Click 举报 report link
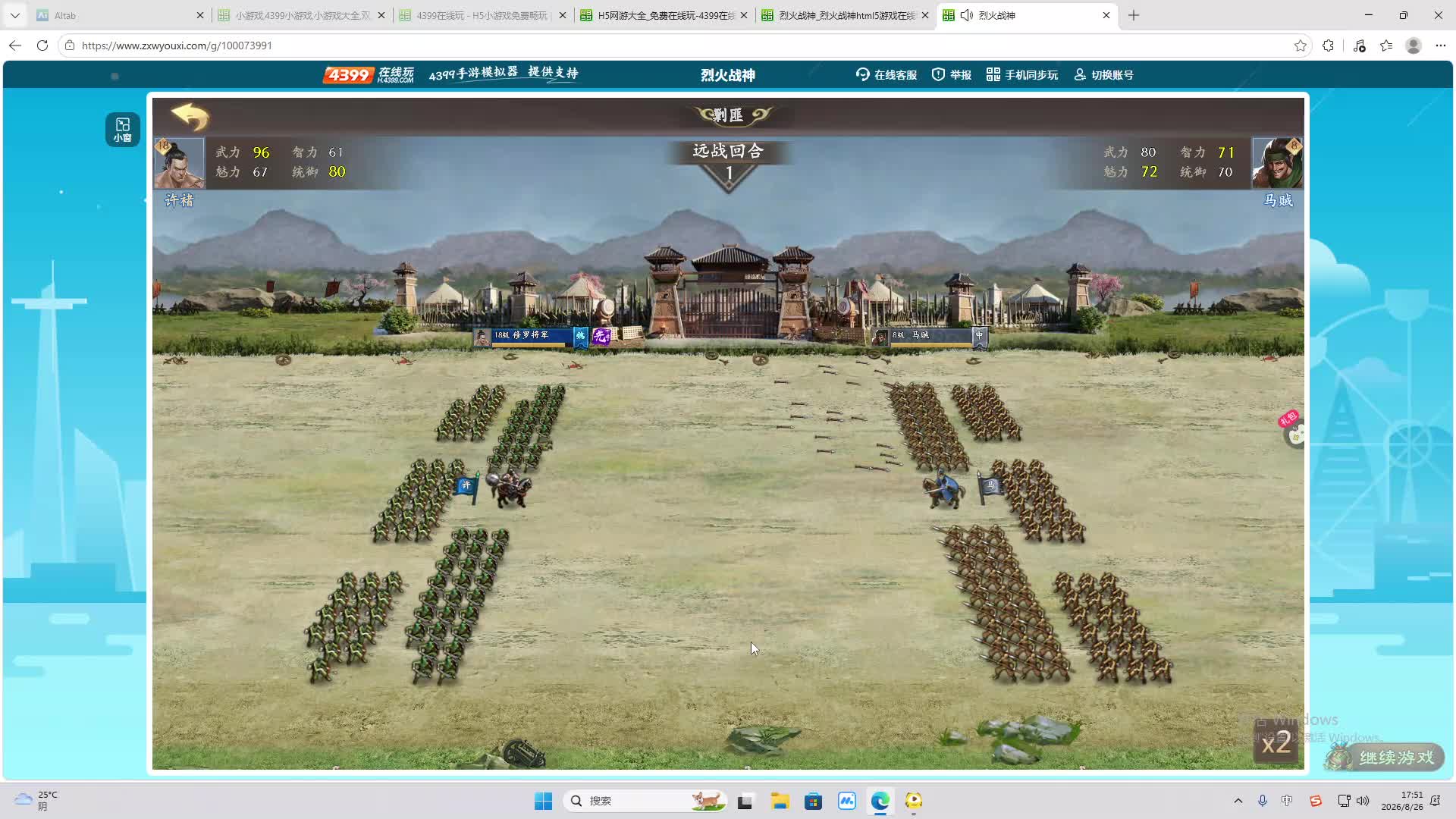1456x819 pixels. coord(952,74)
